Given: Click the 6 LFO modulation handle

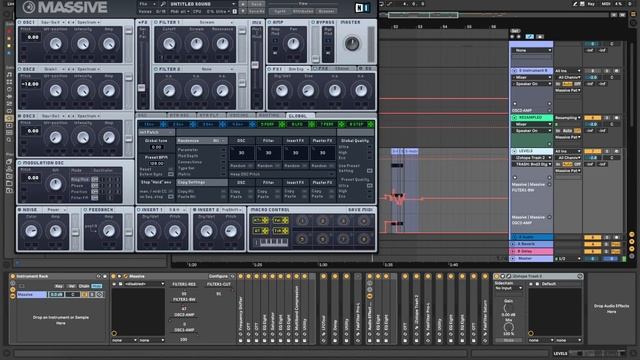Looking at the screenshot, I should (311, 124).
